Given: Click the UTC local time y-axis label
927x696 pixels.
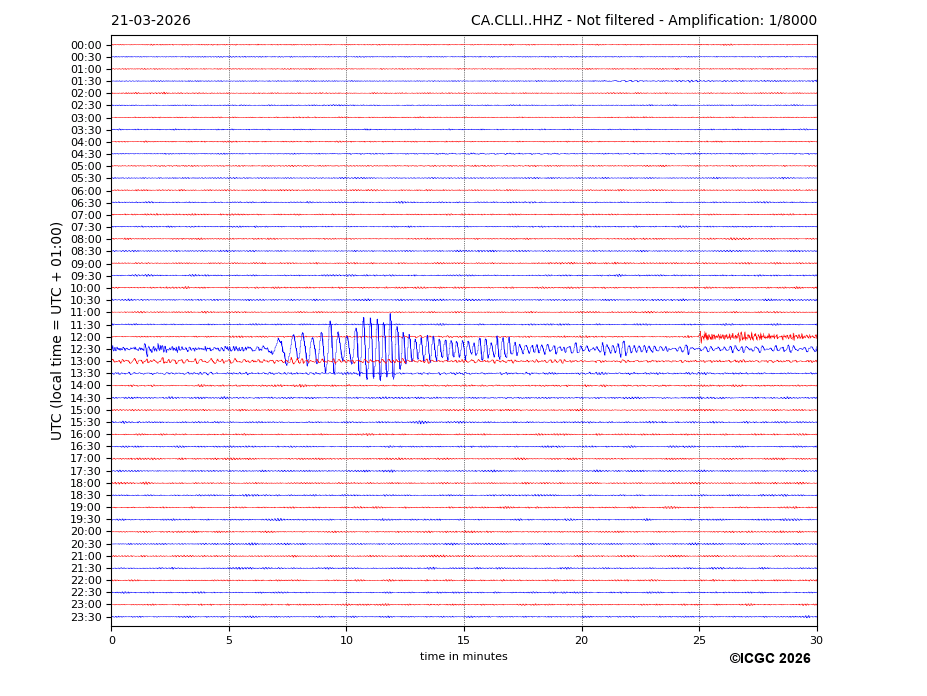Looking at the screenshot, I should click(57, 330).
